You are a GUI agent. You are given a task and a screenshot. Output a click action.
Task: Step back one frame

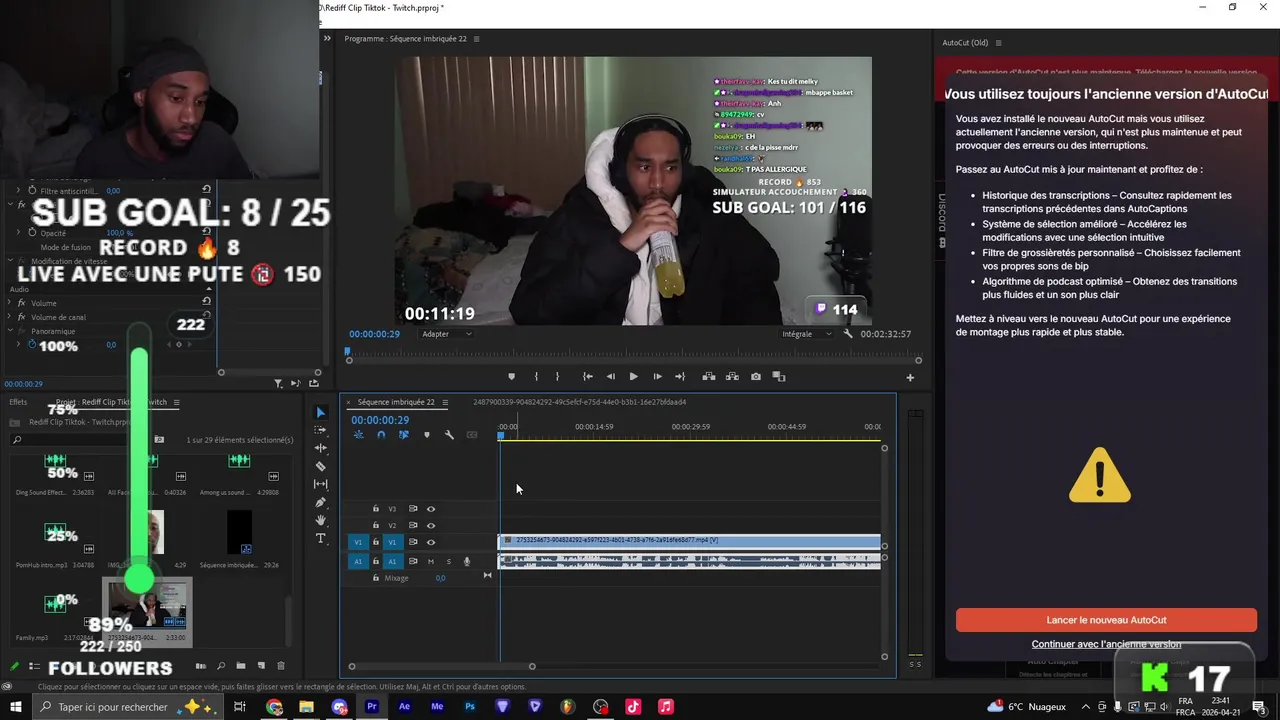[x=610, y=377]
